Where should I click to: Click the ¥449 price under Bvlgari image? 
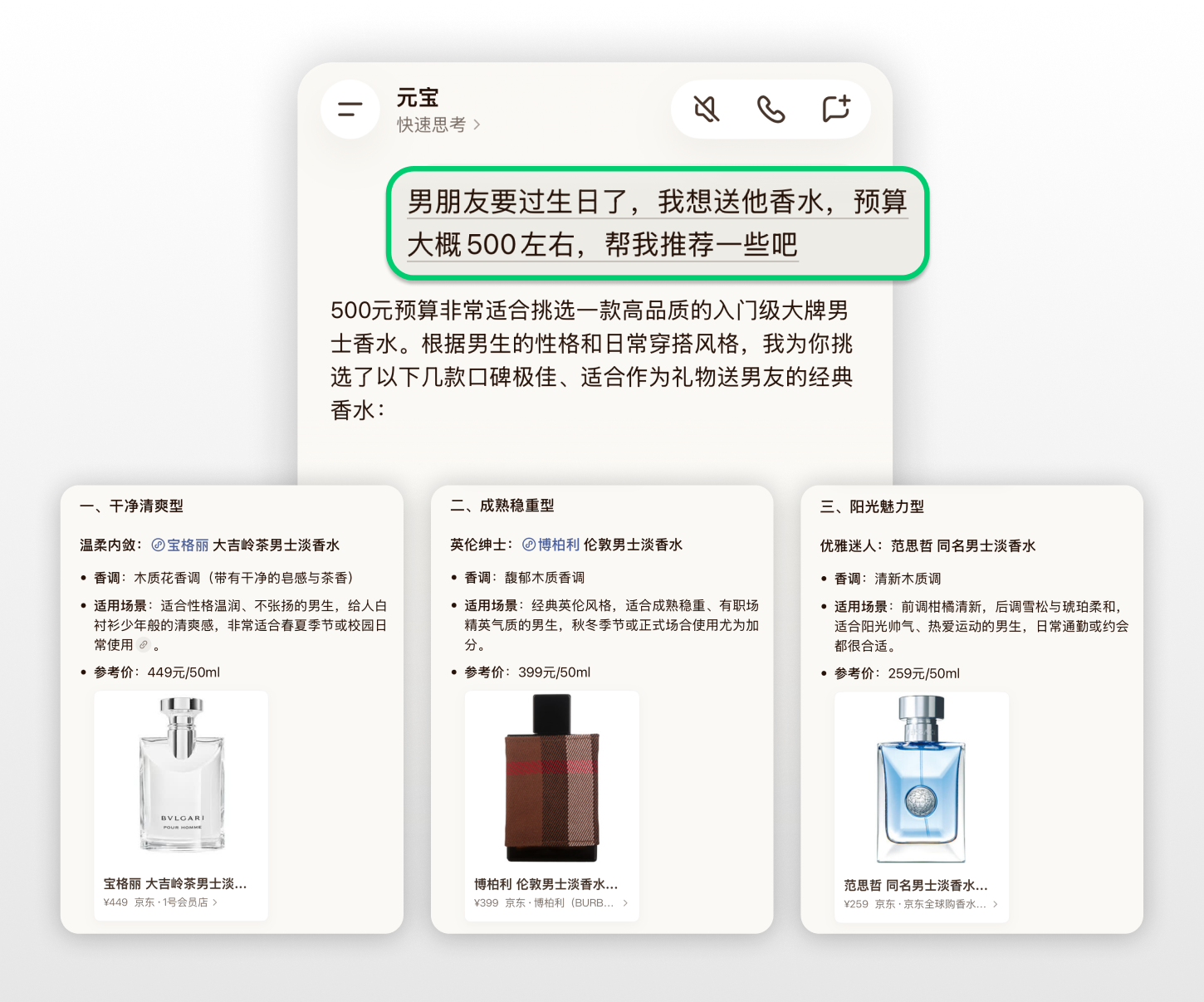(x=115, y=902)
